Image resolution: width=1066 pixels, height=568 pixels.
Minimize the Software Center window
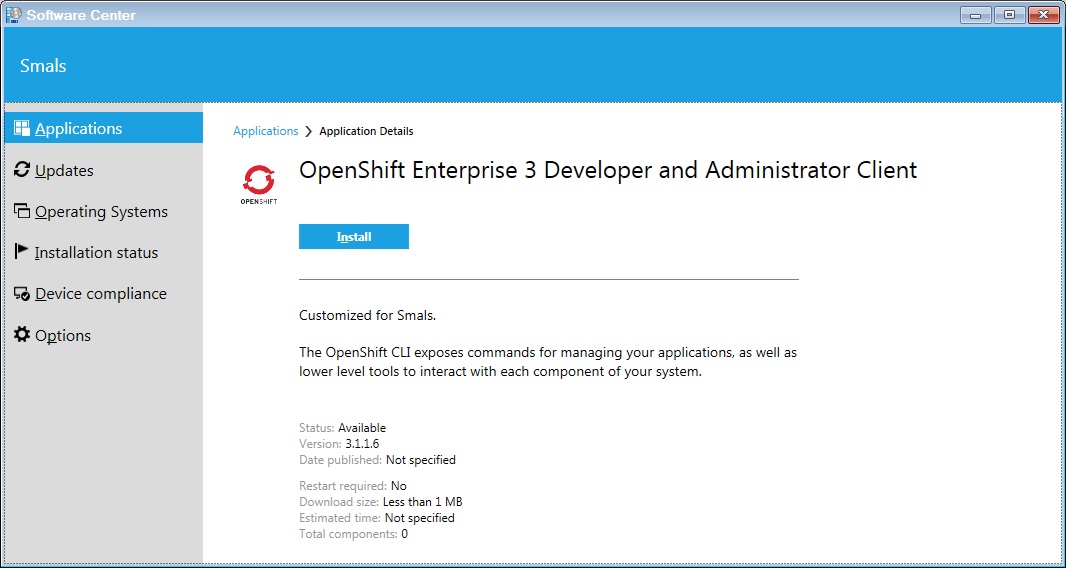pos(976,14)
